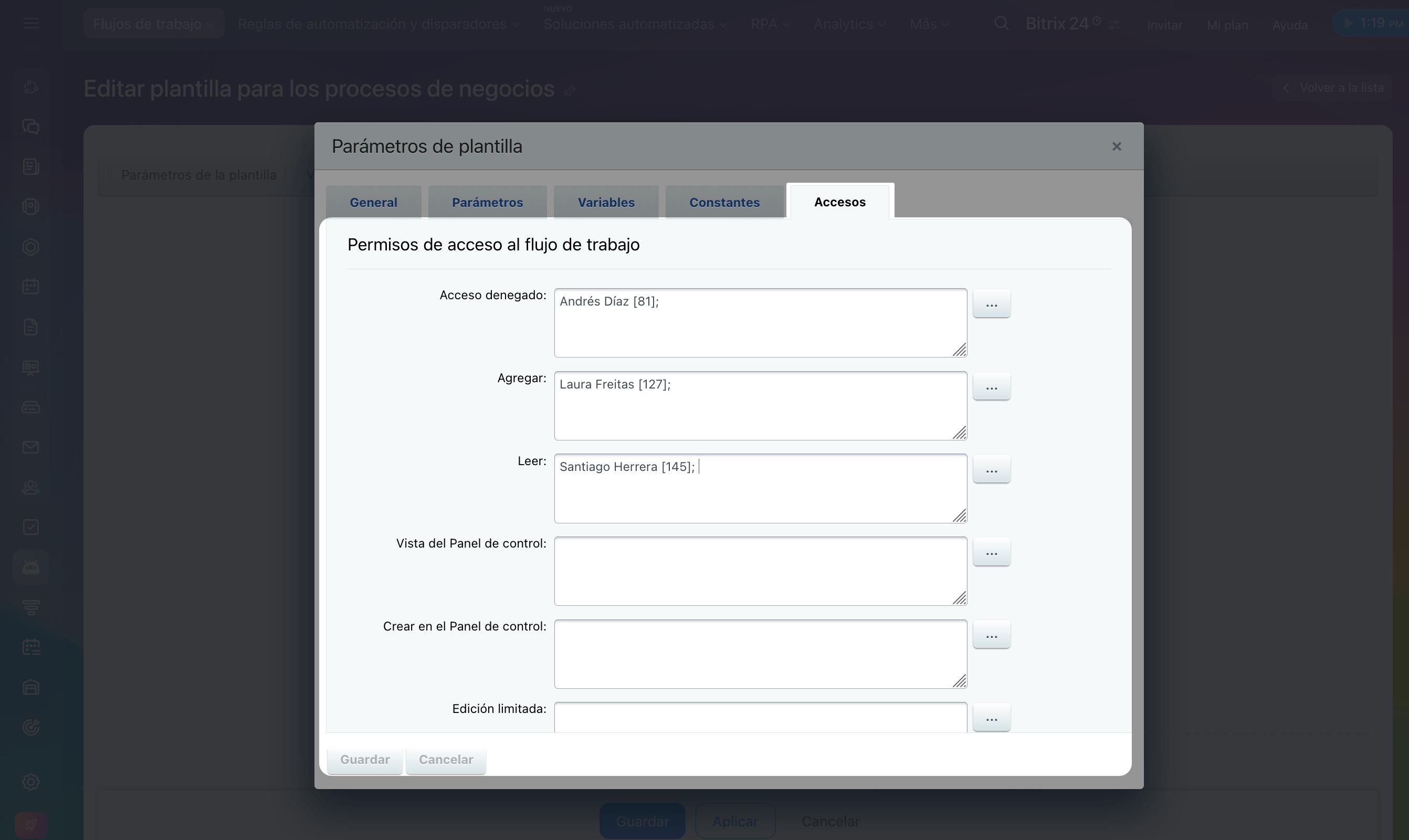
Task: Click the search magnifier icon in header
Action: 1001,24
